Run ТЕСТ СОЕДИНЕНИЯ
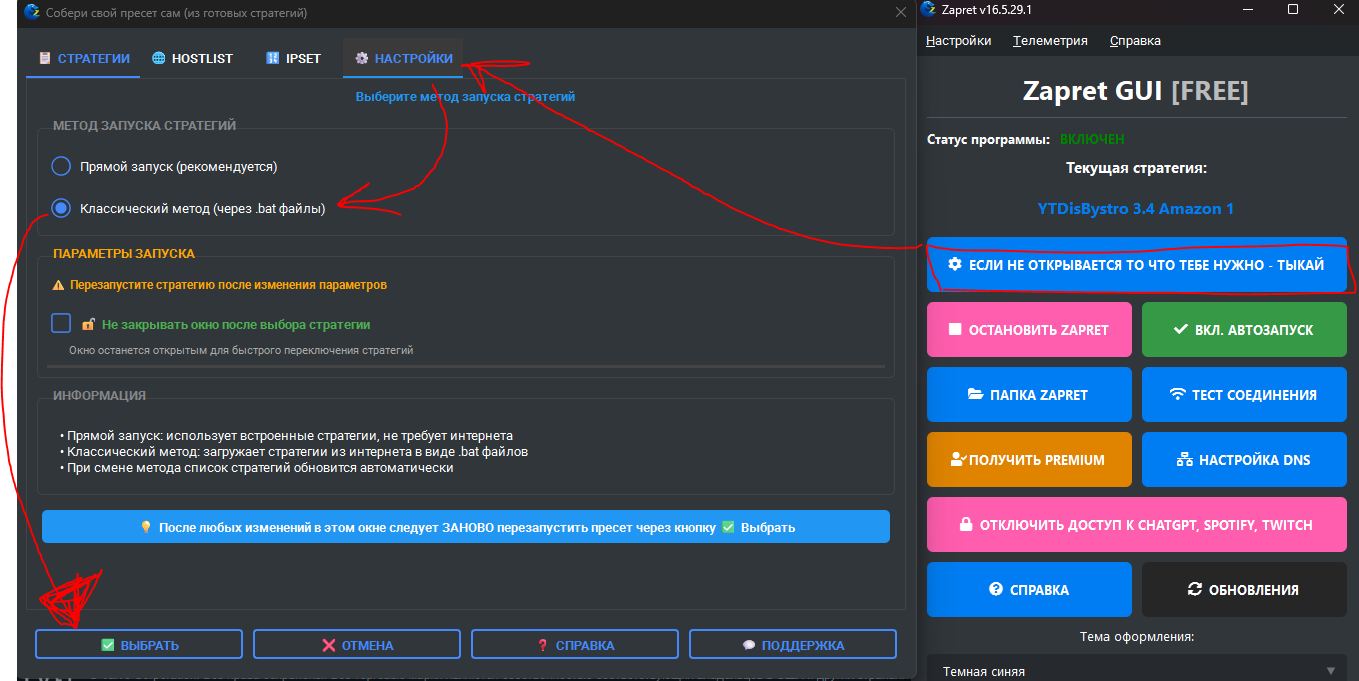 (1244, 394)
